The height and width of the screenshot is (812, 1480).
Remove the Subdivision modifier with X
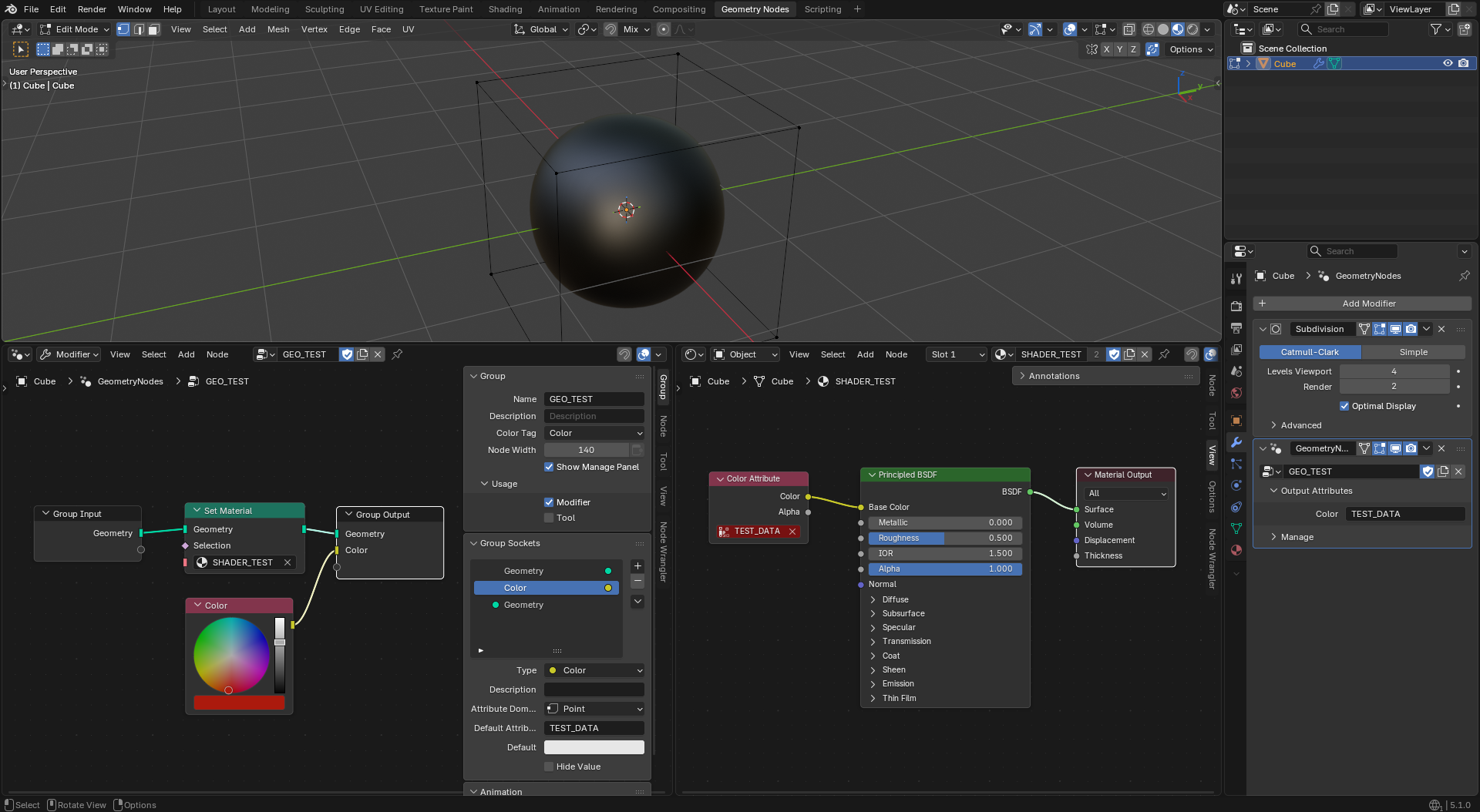click(x=1441, y=329)
